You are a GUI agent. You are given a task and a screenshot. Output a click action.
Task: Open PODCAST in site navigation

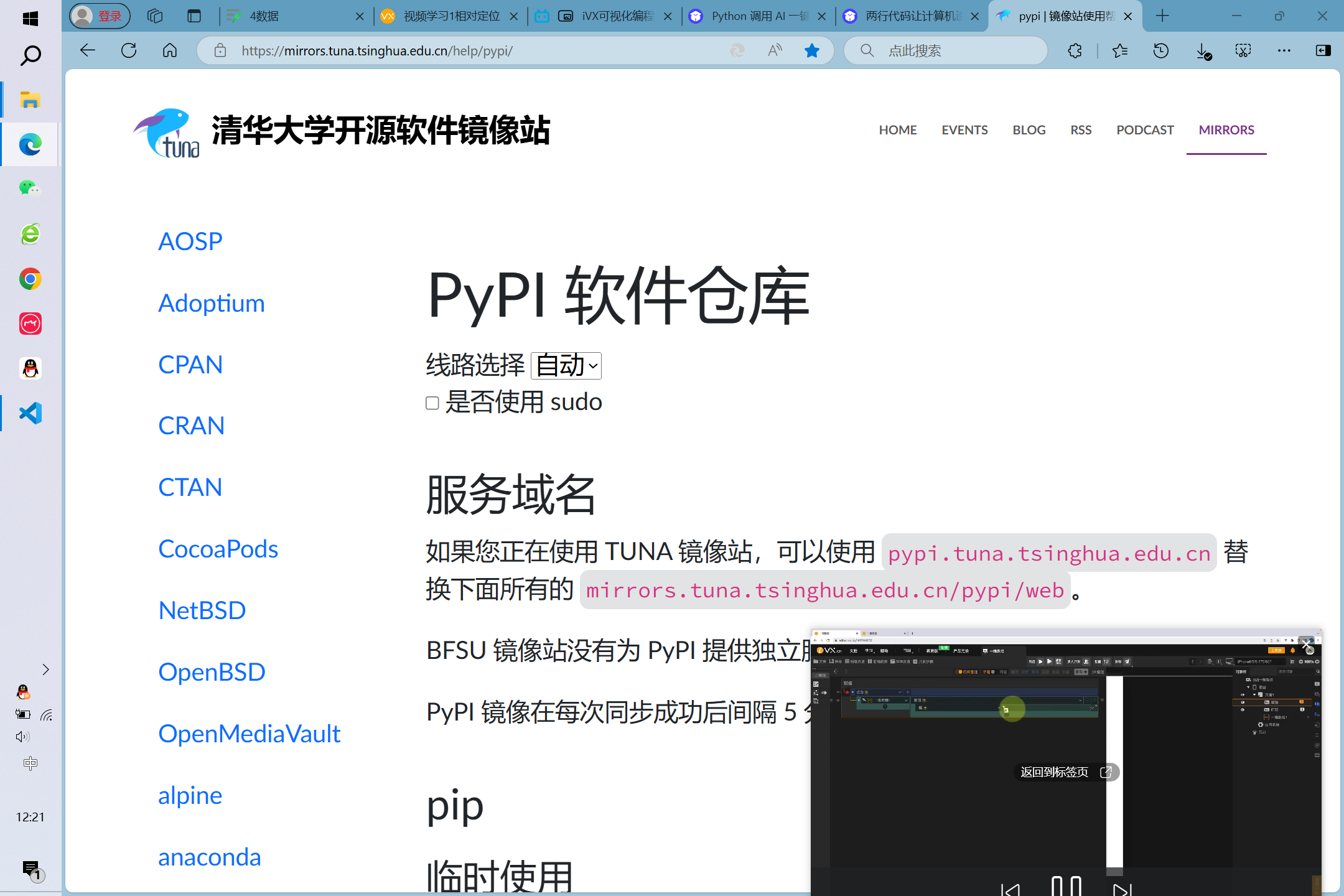[1145, 130]
